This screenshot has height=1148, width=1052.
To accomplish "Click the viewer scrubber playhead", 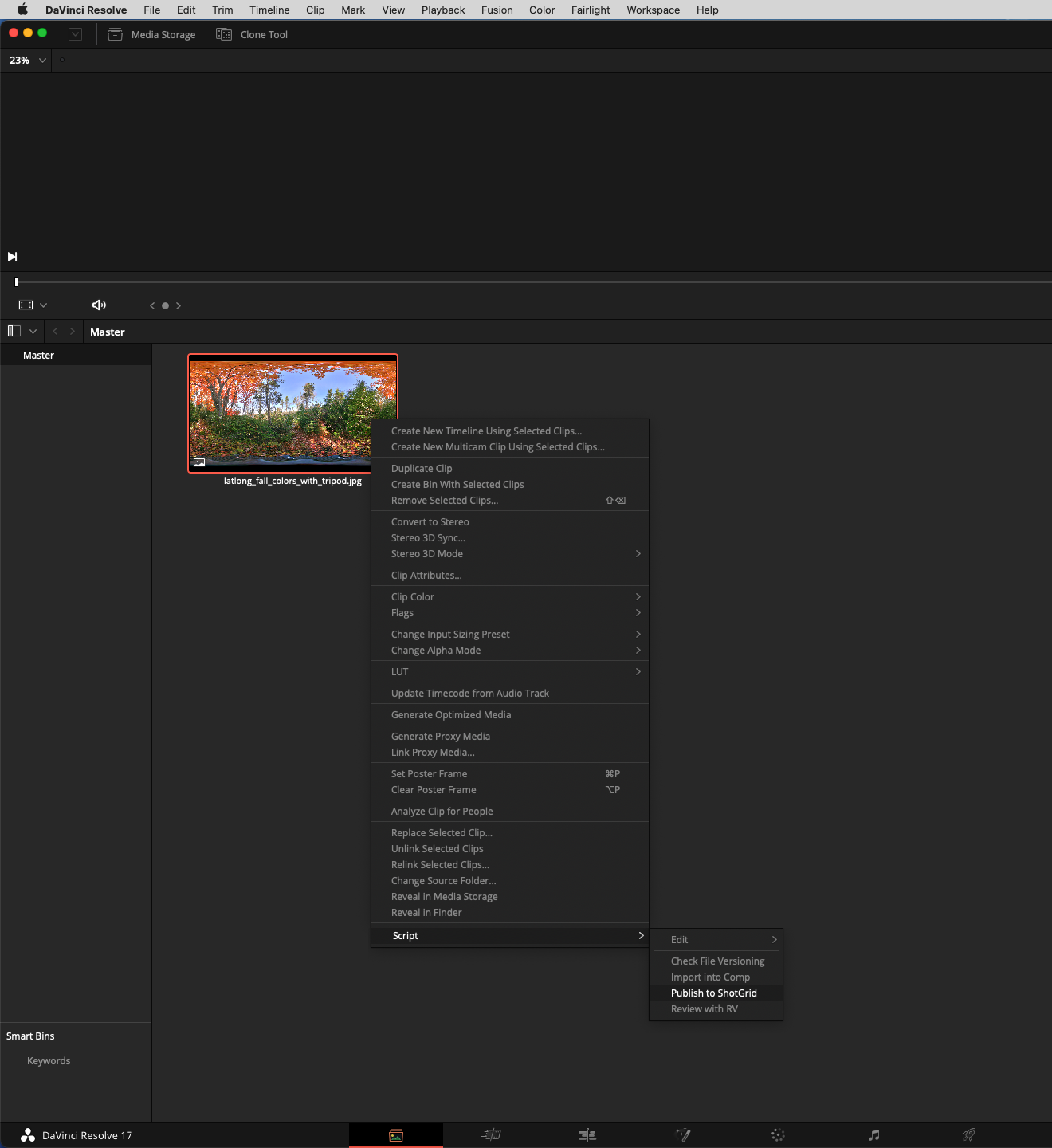I will click(16, 282).
